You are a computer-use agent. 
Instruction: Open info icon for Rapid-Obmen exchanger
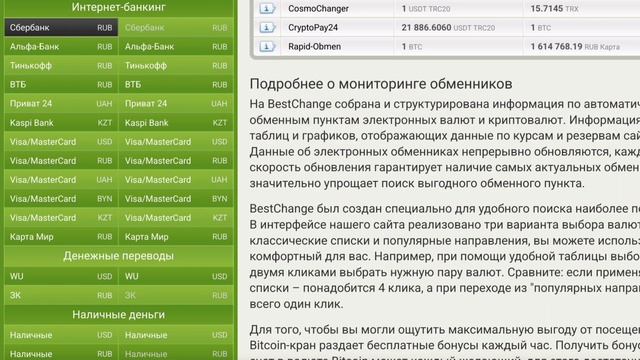pos(267,47)
